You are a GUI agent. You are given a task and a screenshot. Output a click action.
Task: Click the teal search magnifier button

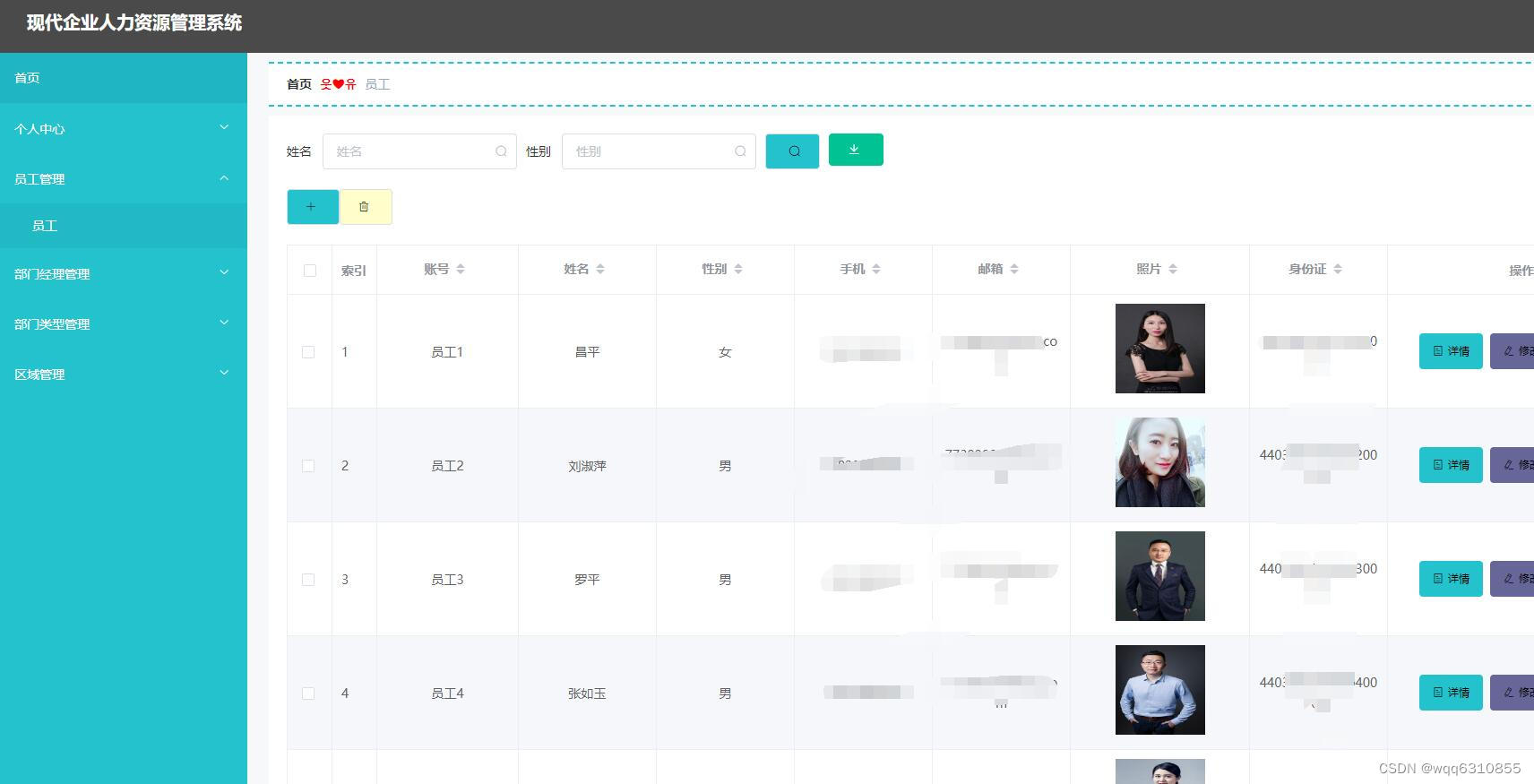tap(792, 151)
